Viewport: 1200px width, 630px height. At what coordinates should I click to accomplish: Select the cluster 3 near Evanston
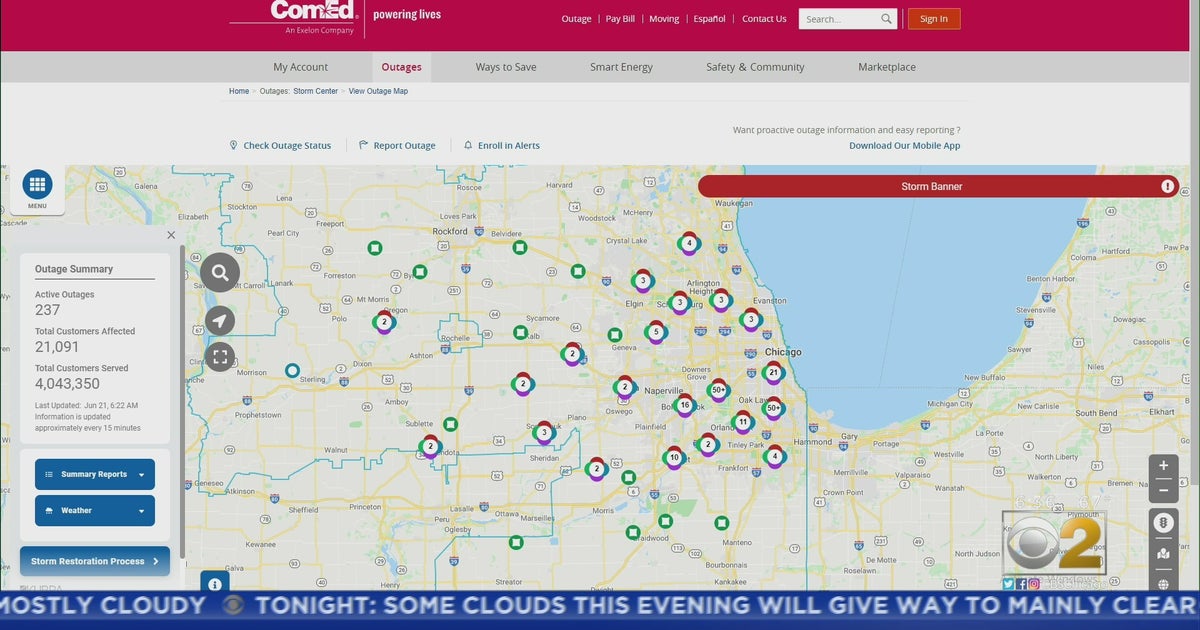tap(751, 320)
